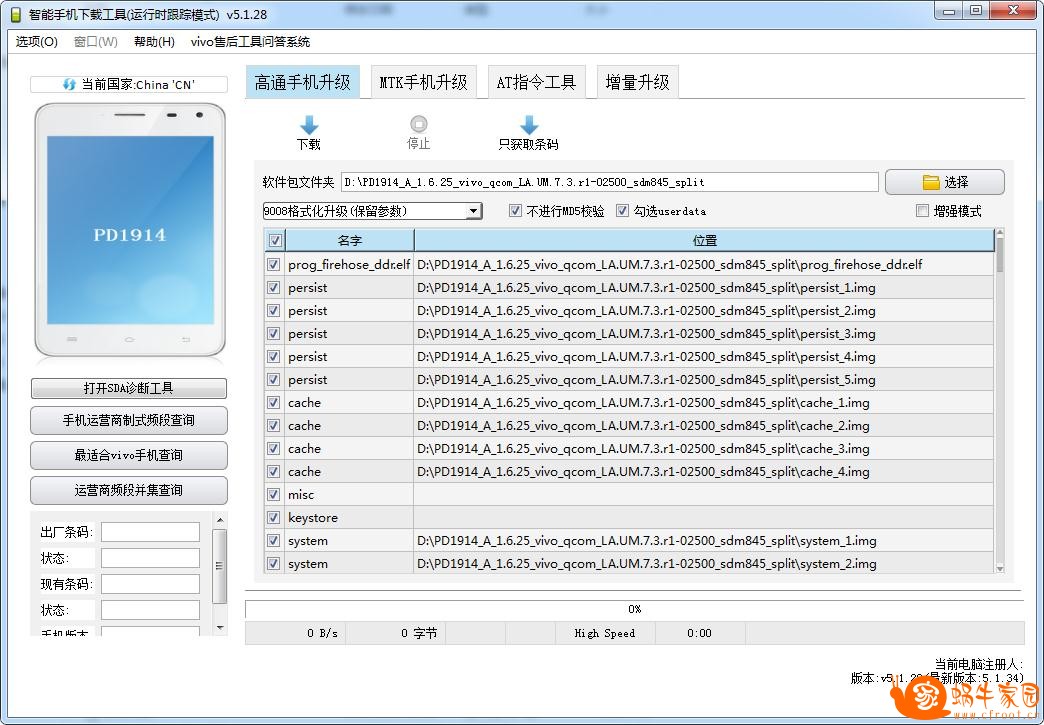Select the cache_4.img path cell

point(704,471)
